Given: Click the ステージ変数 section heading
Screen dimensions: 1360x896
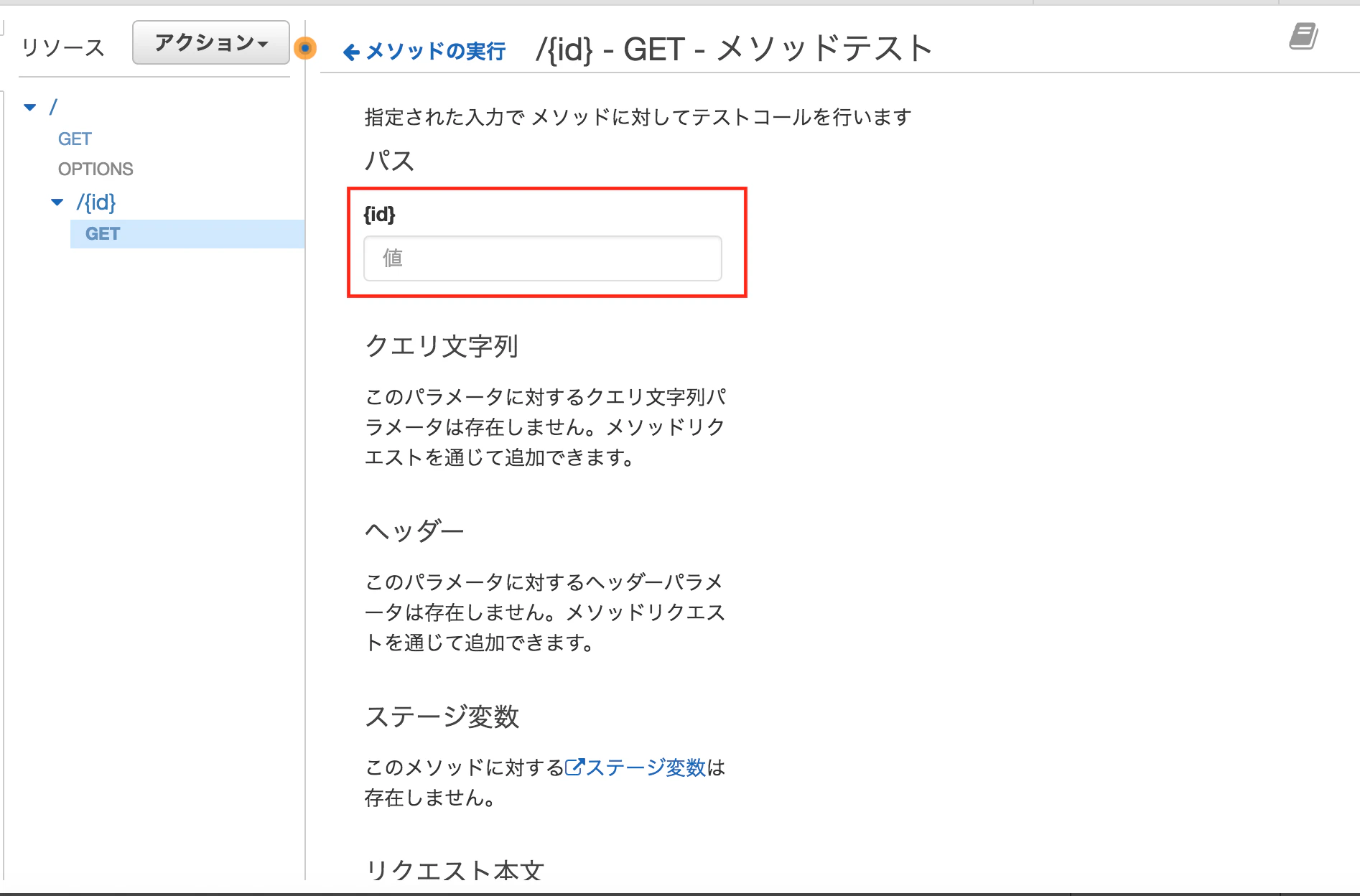Looking at the screenshot, I should [442, 717].
